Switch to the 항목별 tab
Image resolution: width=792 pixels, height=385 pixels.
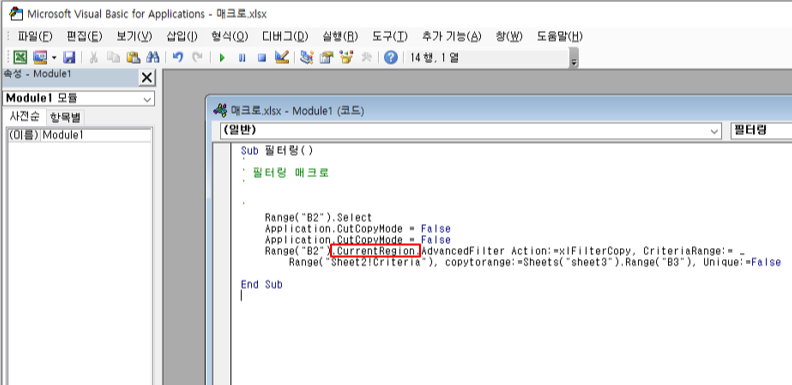[65, 118]
